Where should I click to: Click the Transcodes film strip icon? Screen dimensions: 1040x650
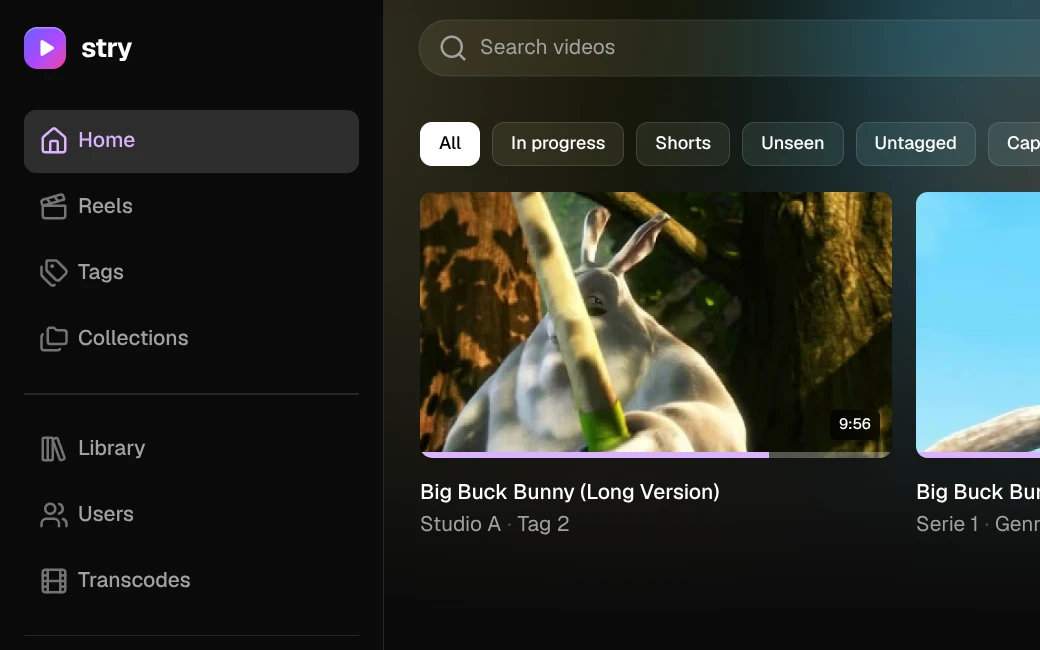pyautogui.click(x=54, y=580)
